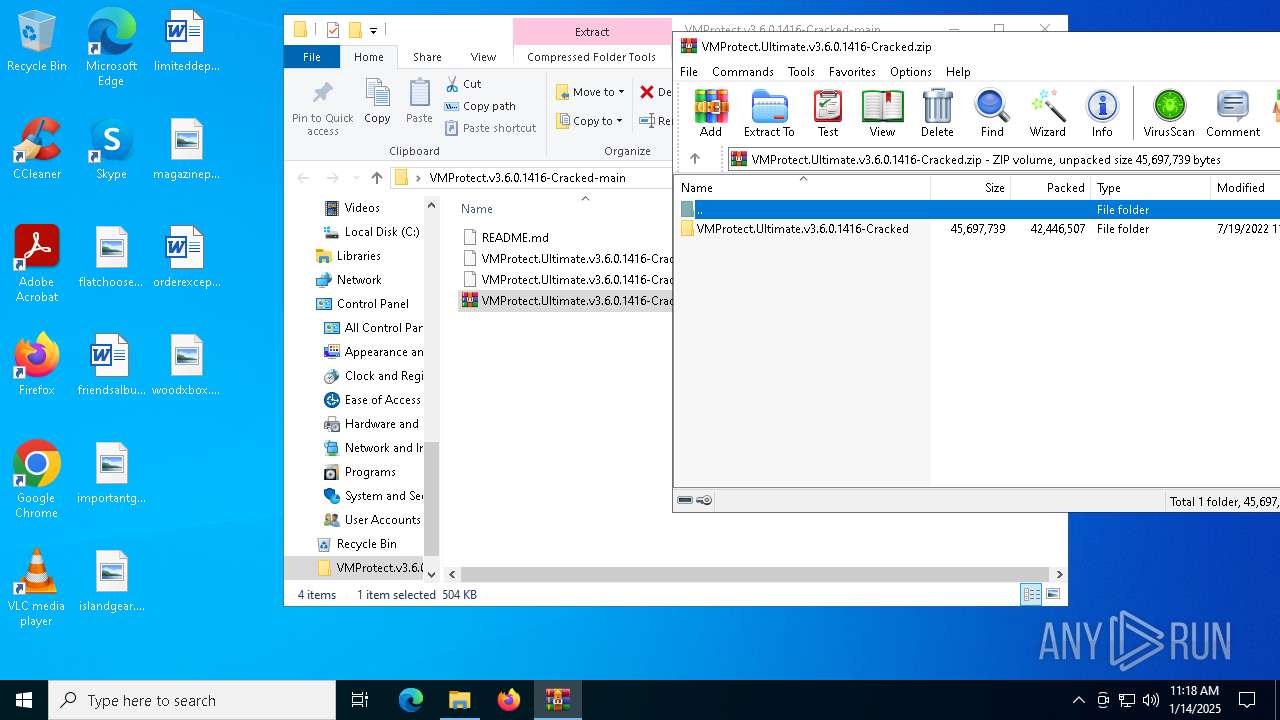Click Copy path in Explorer ribbon
The width and height of the screenshot is (1280, 720).
click(479, 106)
